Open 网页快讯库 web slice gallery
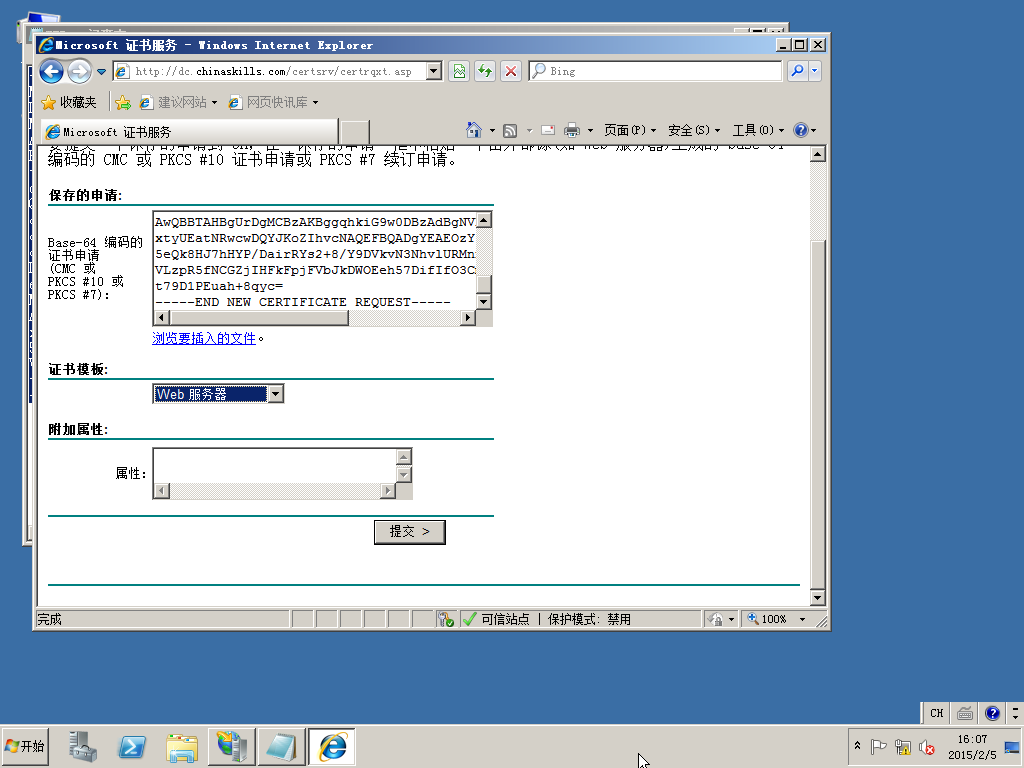The height and width of the screenshot is (768, 1024). (x=273, y=103)
